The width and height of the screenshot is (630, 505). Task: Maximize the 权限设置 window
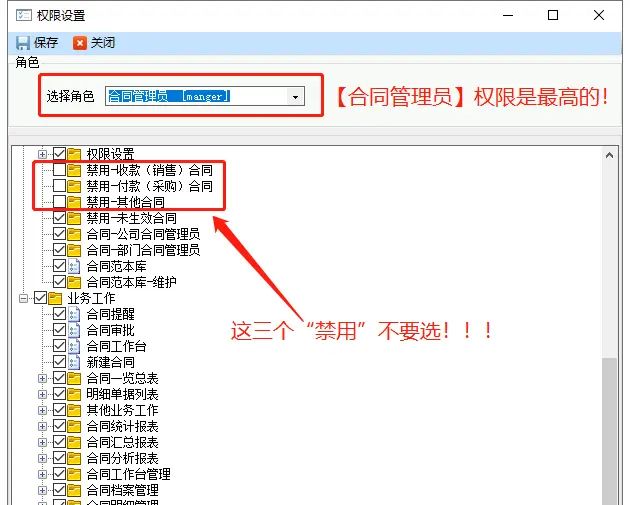(x=553, y=15)
